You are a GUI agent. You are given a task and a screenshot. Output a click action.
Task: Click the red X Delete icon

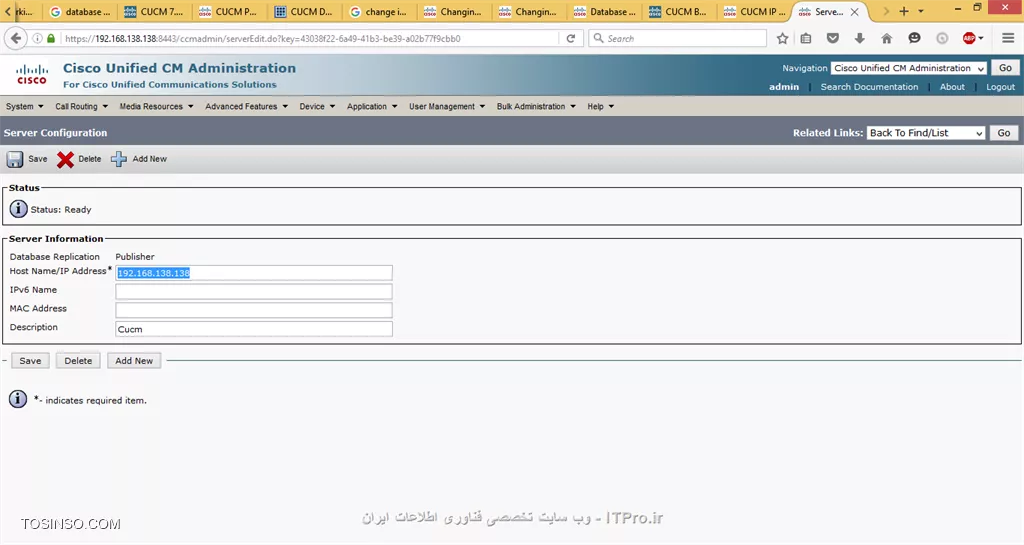(x=65, y=159)
